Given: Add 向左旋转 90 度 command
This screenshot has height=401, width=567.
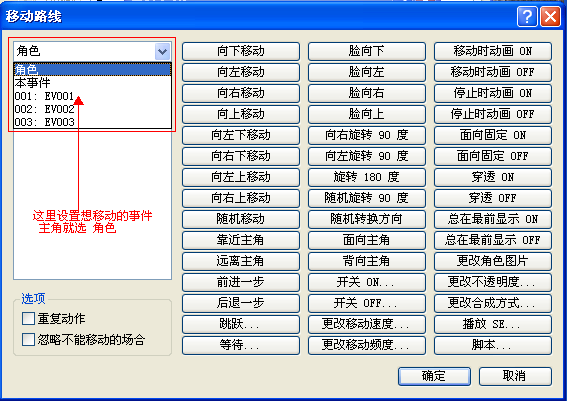Looking at the screenshot, I should coord(367,156).
